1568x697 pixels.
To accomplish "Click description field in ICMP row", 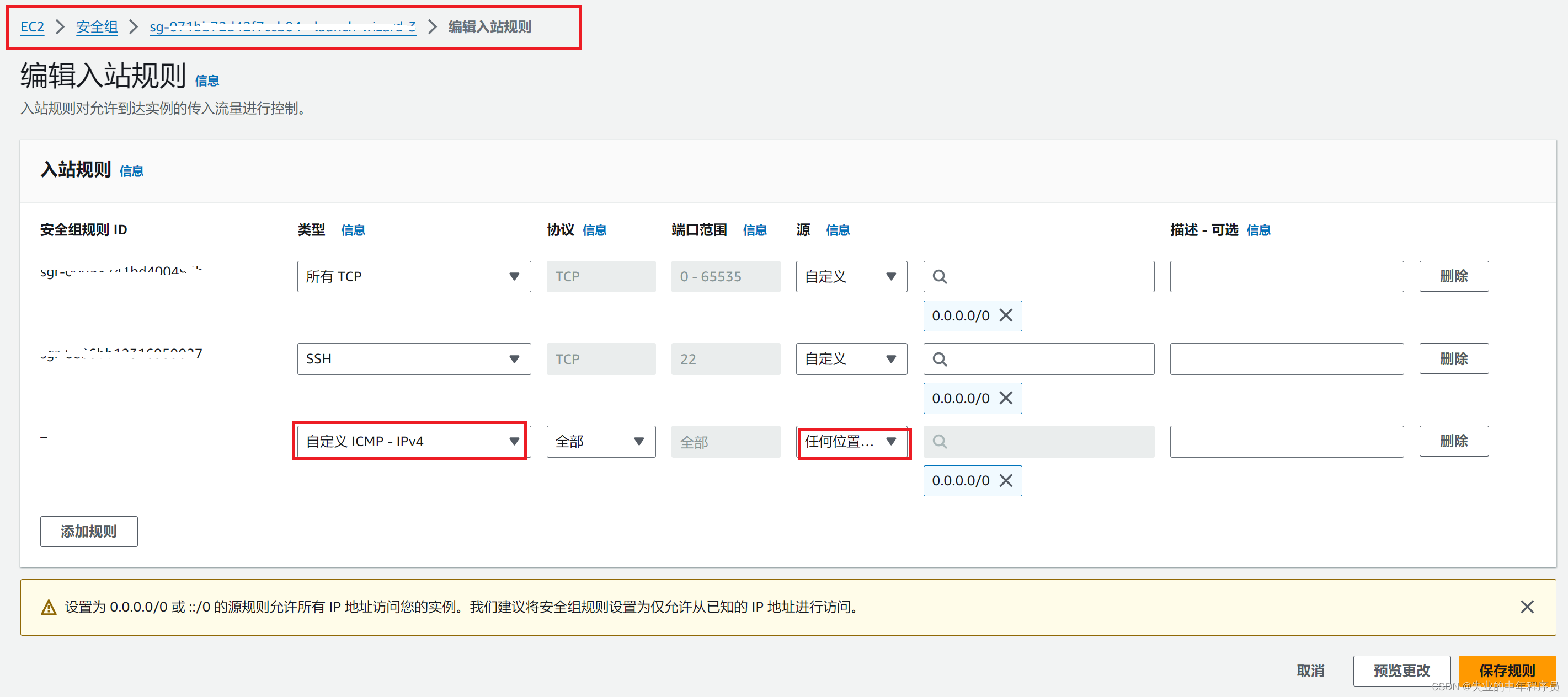I will click(x=1287, y=442).
